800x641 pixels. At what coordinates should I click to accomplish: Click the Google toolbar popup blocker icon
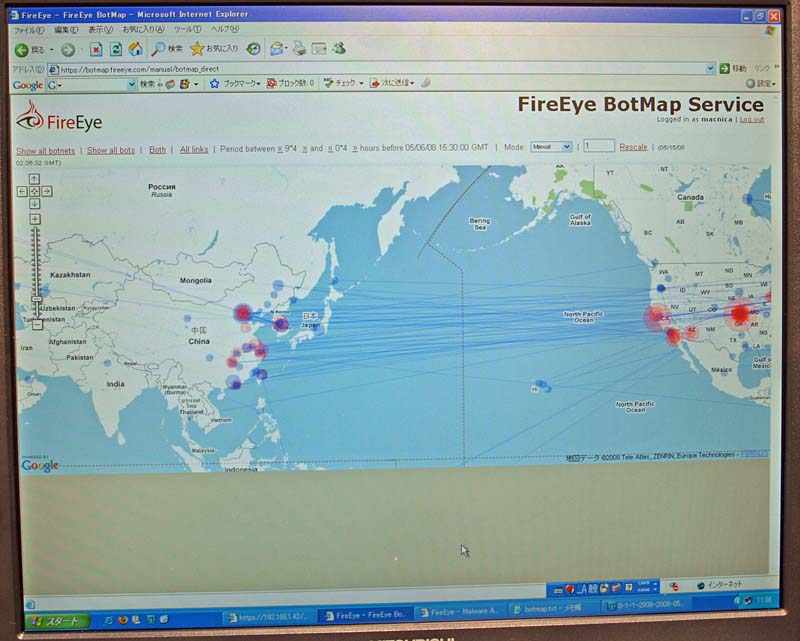point(272,83)
